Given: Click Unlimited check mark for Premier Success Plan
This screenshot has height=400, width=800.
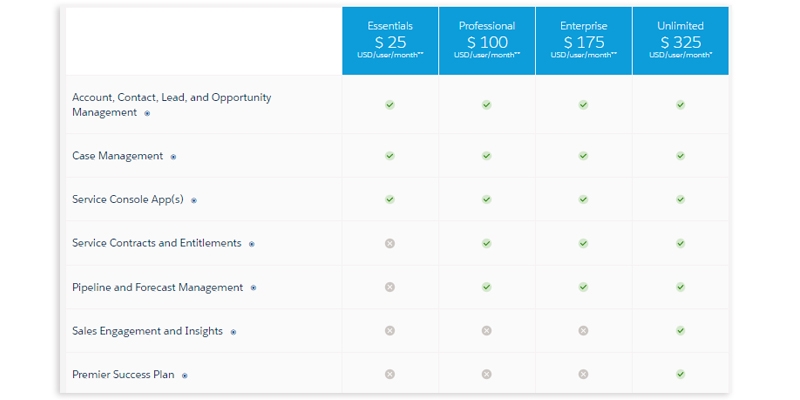Looking at the screenshot, I should click(x=680, y=374).
